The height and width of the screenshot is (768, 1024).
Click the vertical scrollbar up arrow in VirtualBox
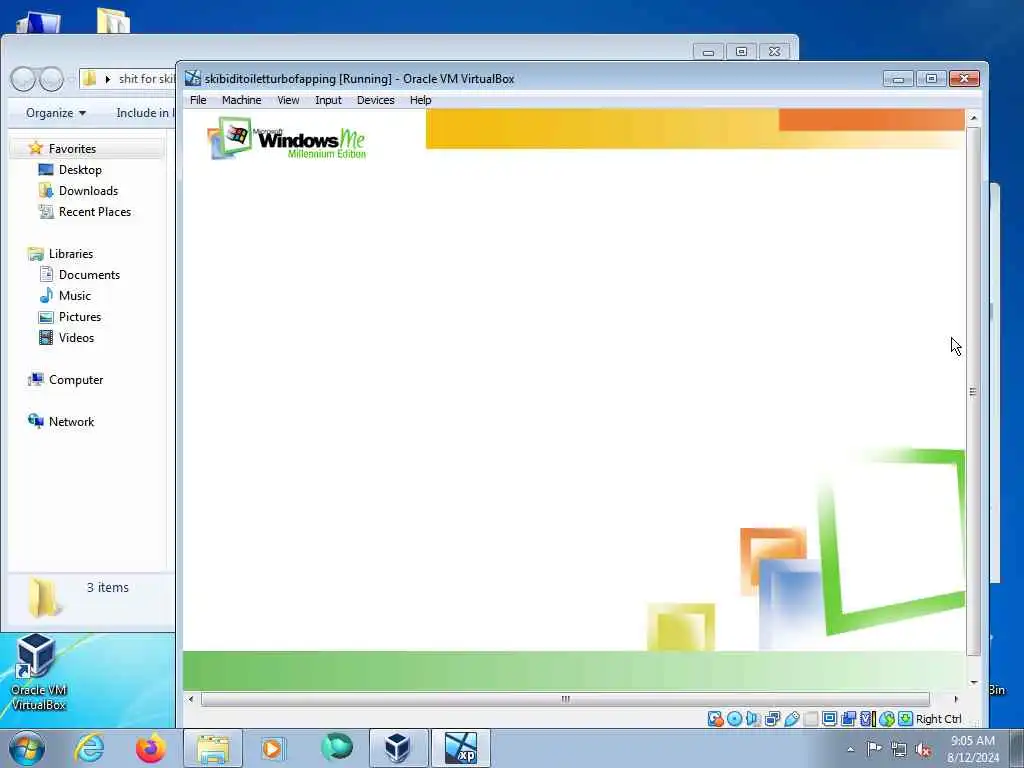[x=973, y=118]
